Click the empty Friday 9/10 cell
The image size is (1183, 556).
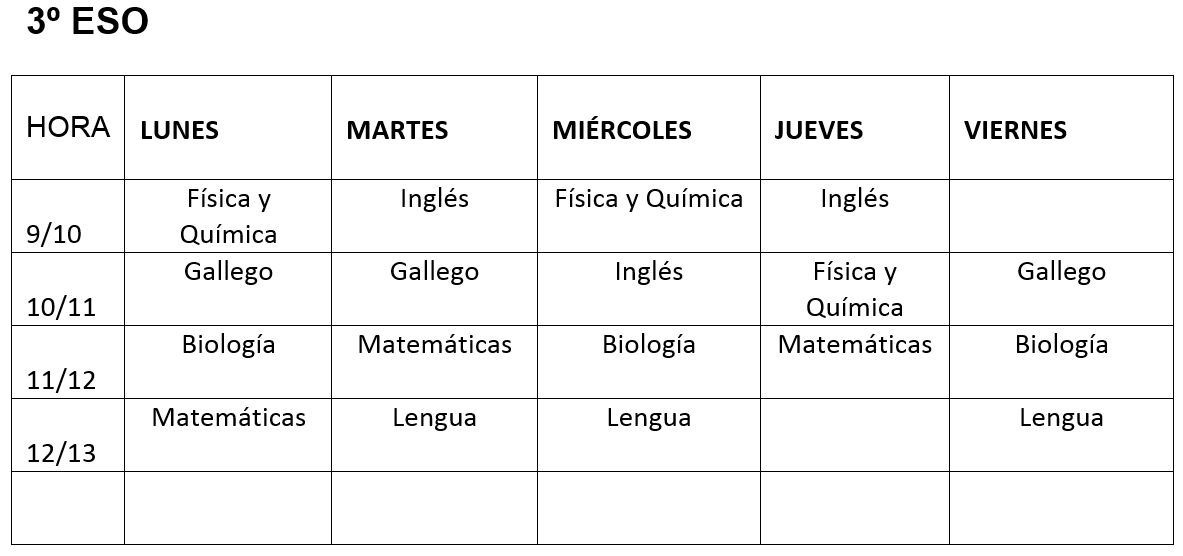[x=1062, y=216]
